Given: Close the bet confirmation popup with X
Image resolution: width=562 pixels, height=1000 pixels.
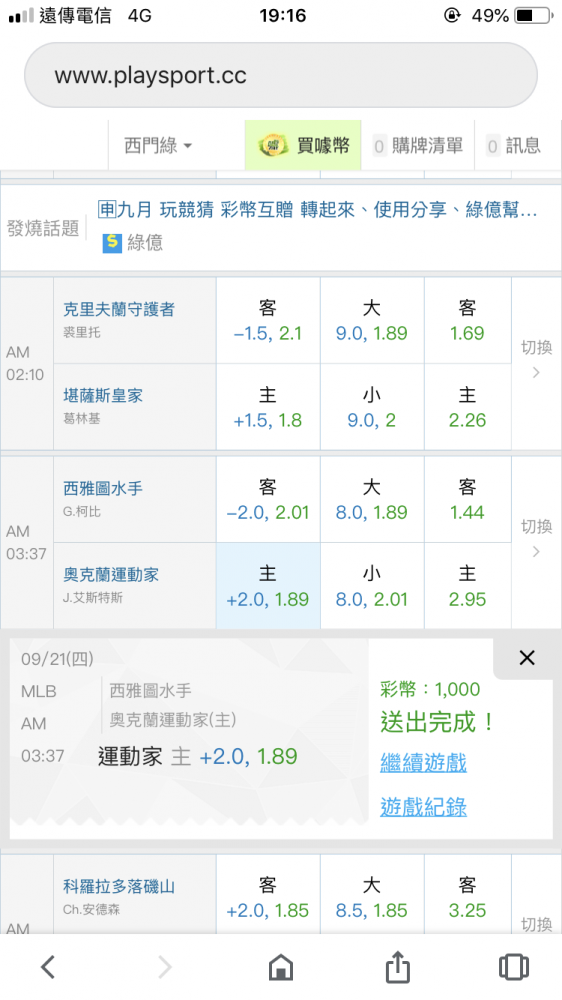Looking at the screenshot, I should pyautogui.click(x=527, y=658).
